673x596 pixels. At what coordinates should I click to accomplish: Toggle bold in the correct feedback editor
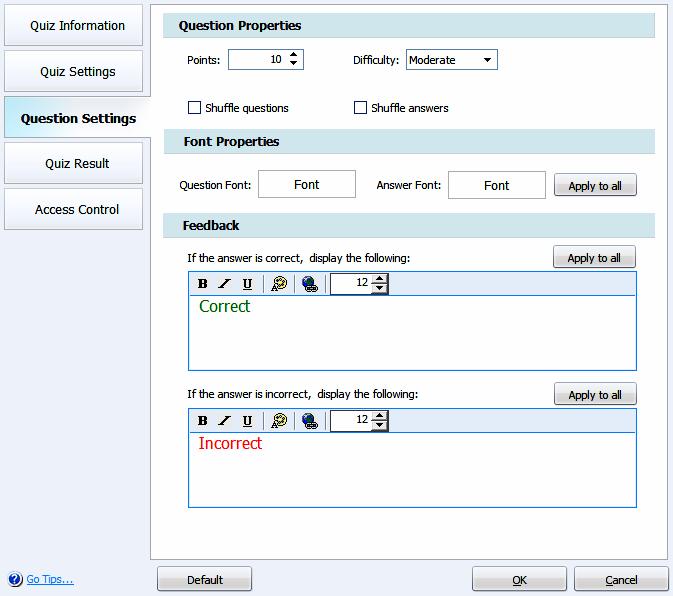[203, 284]
